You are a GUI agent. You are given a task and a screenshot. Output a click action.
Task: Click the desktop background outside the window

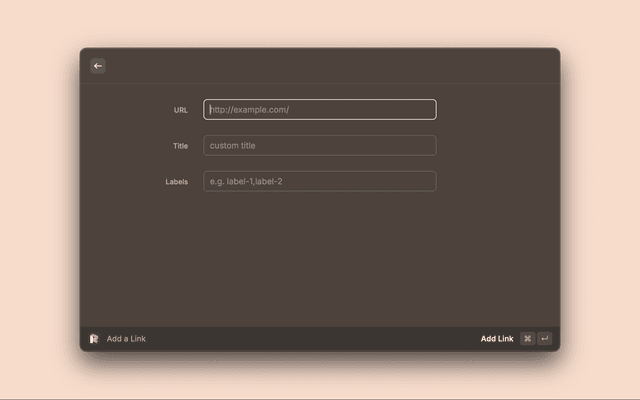[x=40, y=200]
